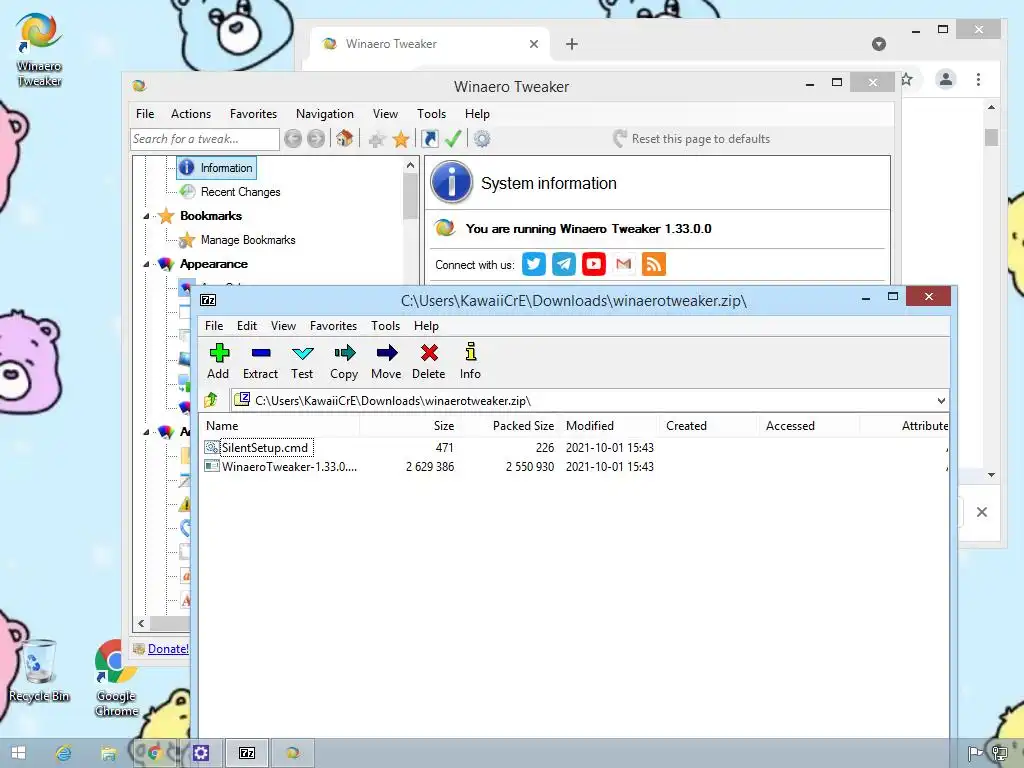The image size is (1024, 768).
Task: Open the Tools menu in Winaero Tweaker
Action: coord(432,114)
